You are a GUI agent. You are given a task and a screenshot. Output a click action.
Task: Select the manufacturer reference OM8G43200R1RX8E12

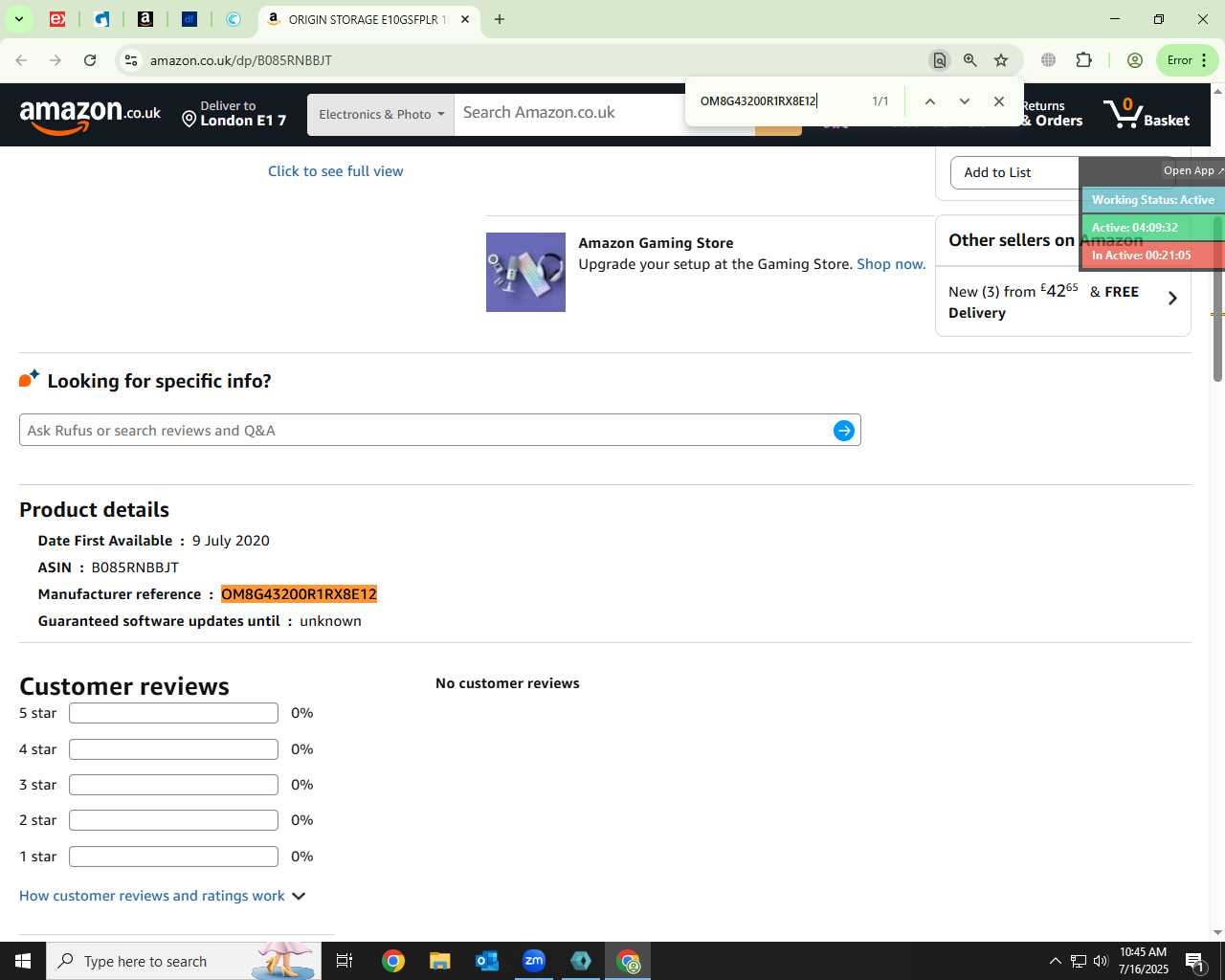[299, 594]
